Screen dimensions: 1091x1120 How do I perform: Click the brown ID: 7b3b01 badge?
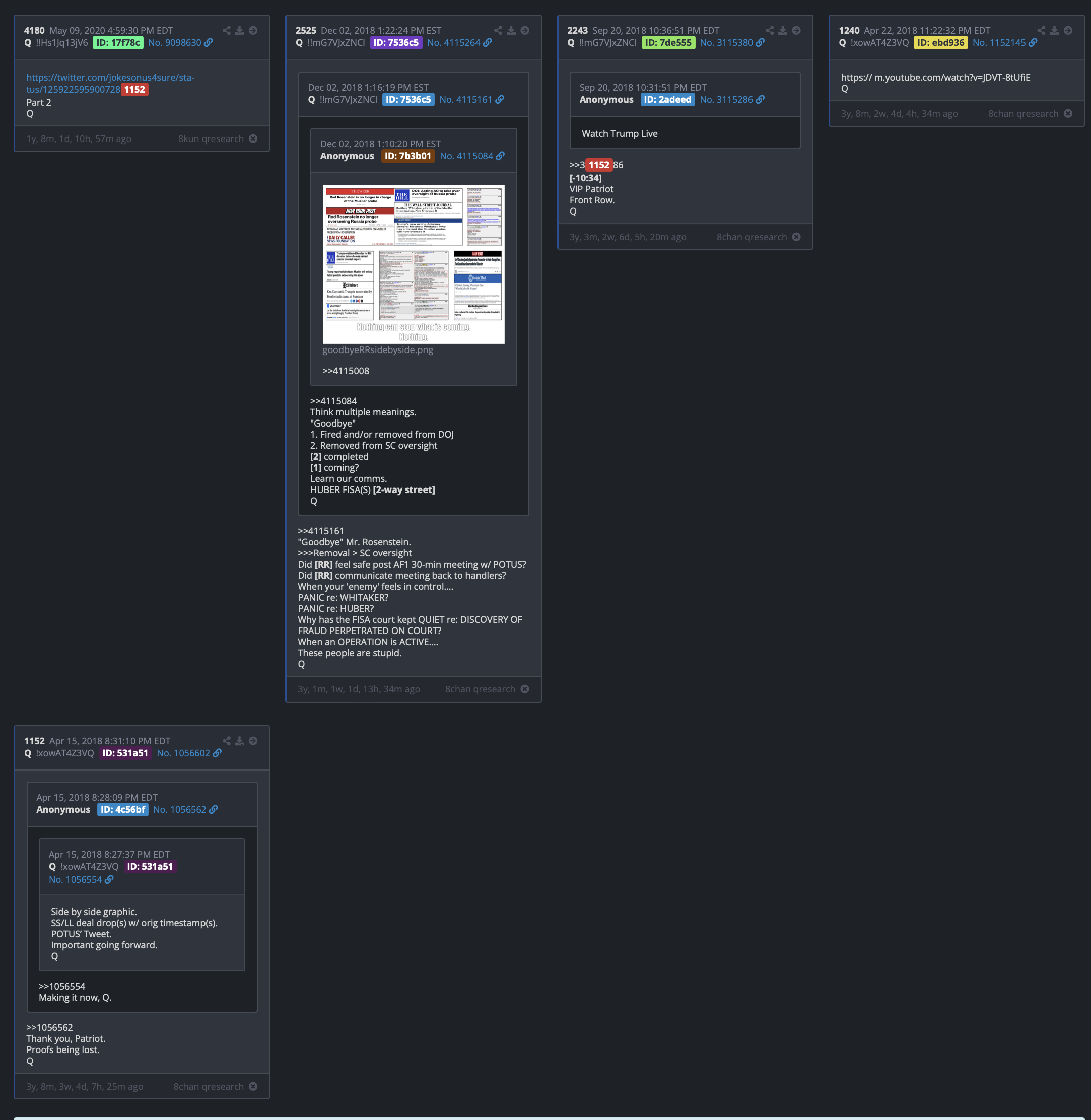tap(408, 156)
